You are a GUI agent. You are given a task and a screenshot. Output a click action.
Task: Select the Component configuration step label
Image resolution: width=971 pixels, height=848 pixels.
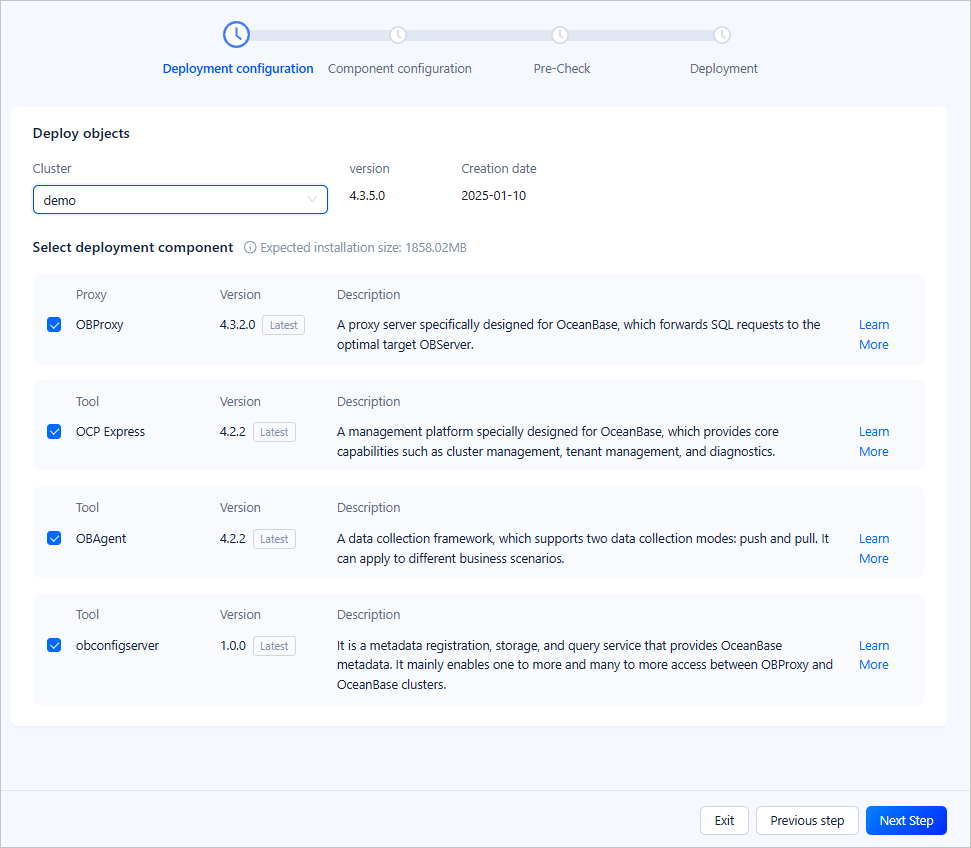coord(399,69)
